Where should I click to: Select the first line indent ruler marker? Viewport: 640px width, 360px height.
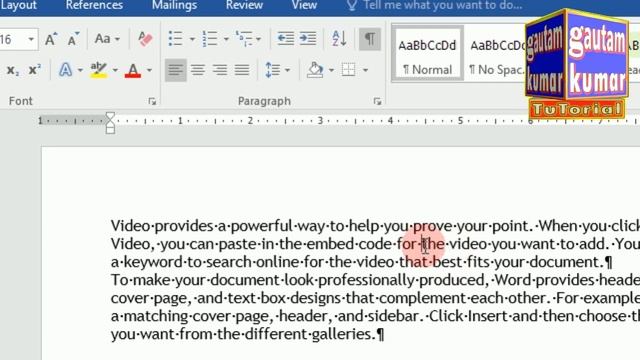point(110,116)
